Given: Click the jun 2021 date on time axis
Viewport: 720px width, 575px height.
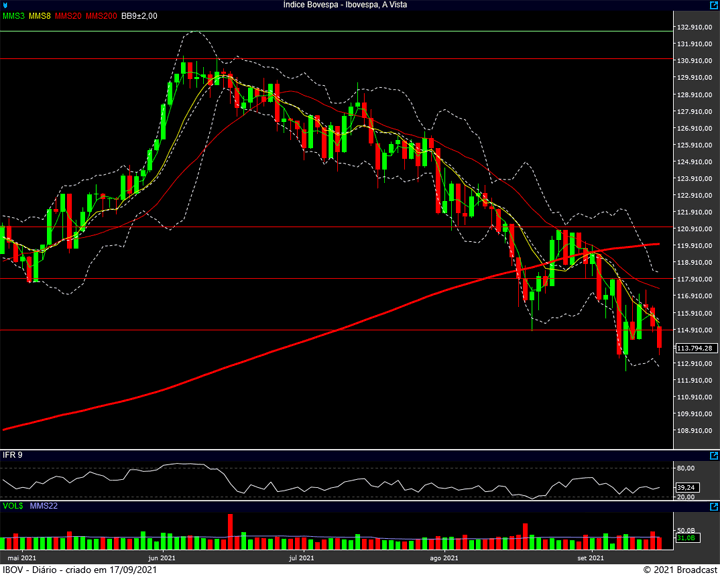Looking at the screenshot, I should tap(161, 557).
